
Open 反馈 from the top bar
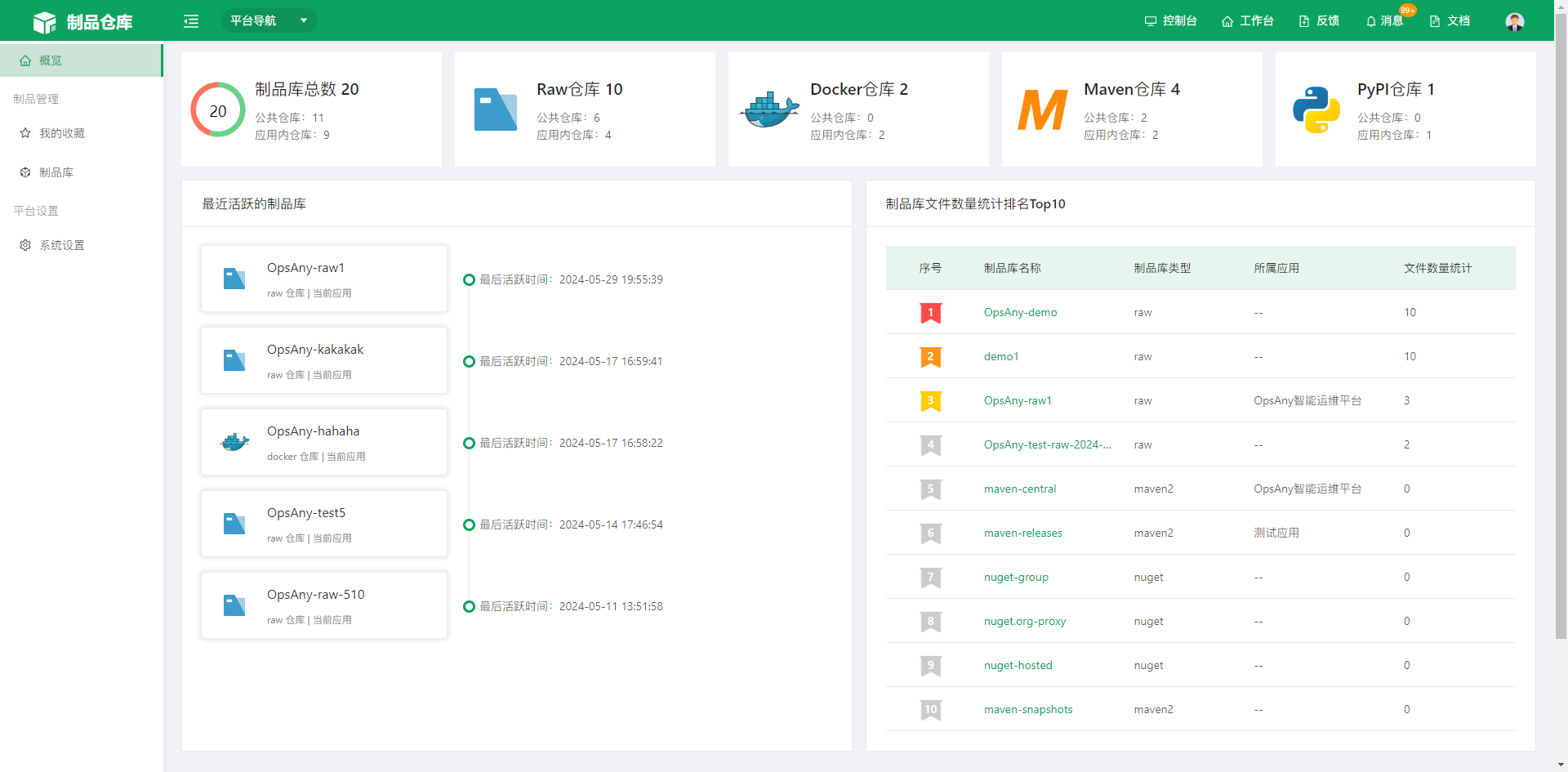(1319, 21)
